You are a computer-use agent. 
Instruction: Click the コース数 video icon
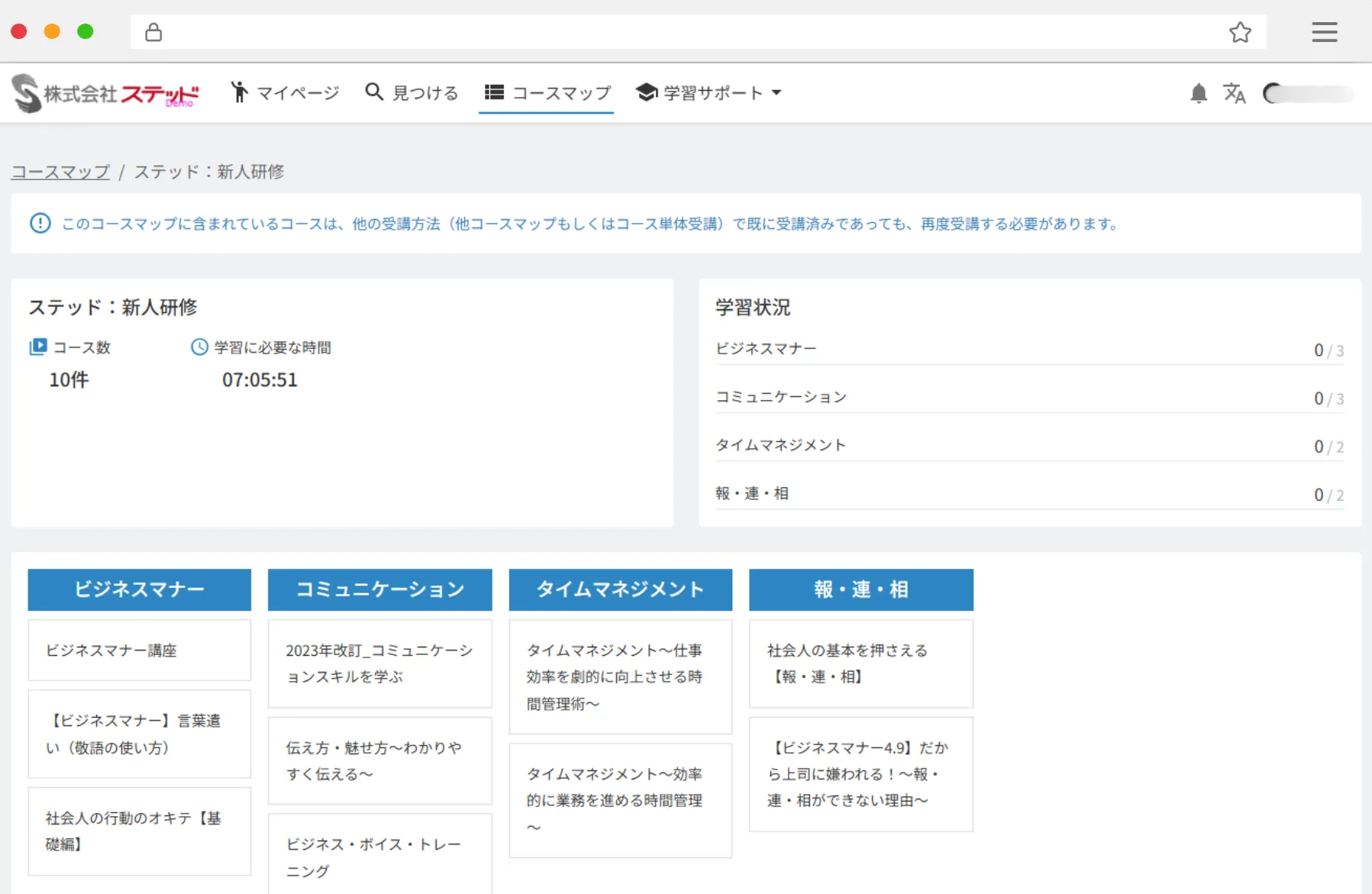point(37,347)
